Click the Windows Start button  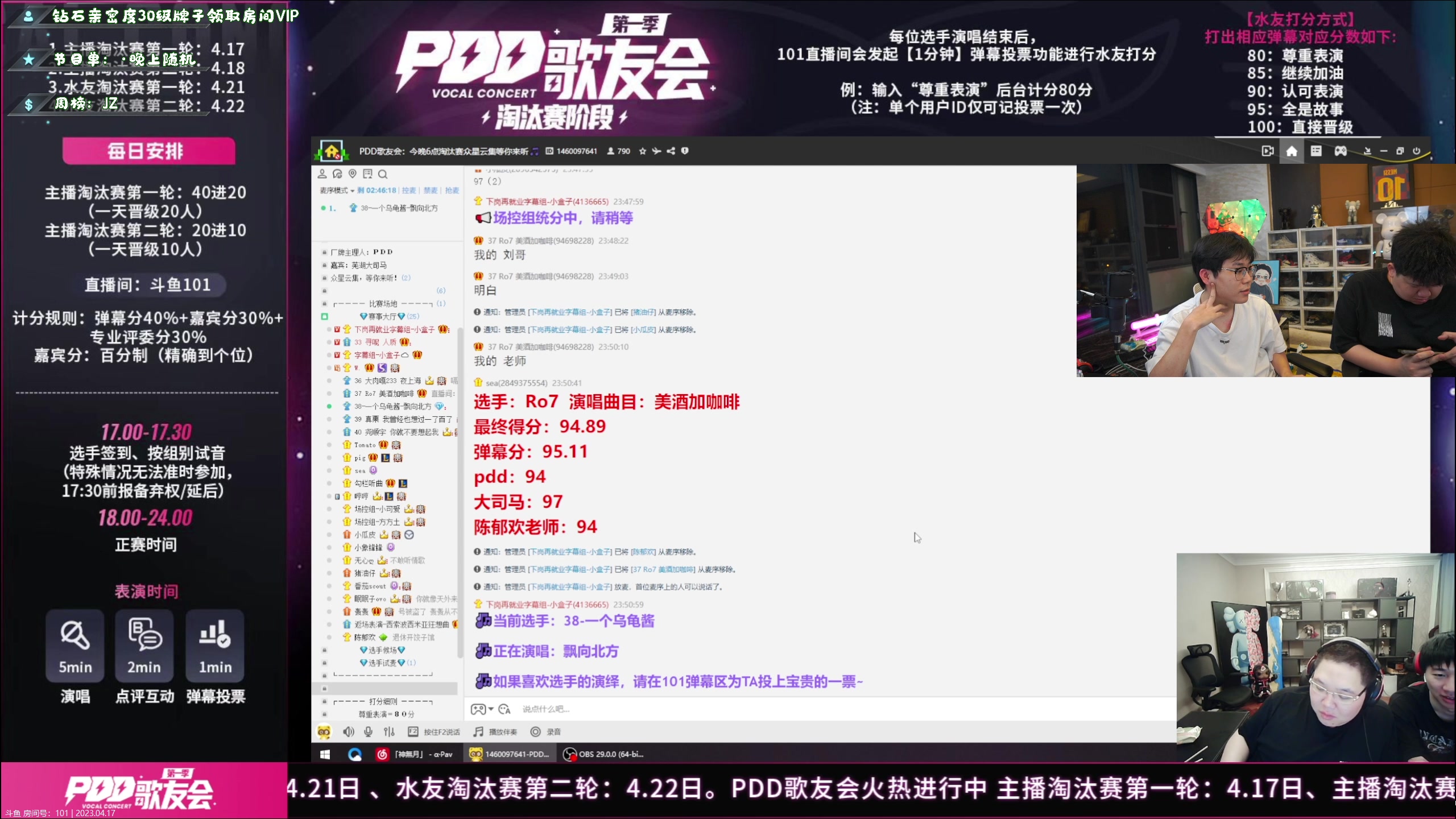tap(325, 754)
